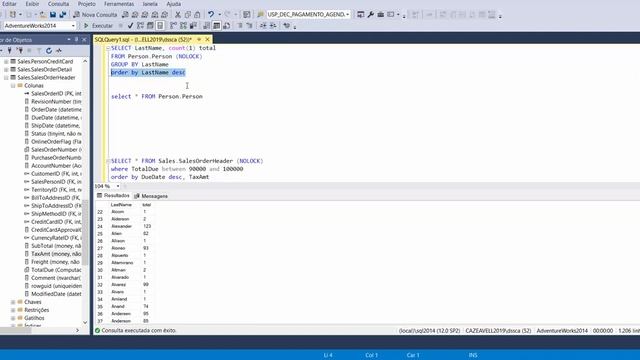Select the Alexander cell in results grid
This screenshot has width=640, height=360.
(x=122, y=226)
